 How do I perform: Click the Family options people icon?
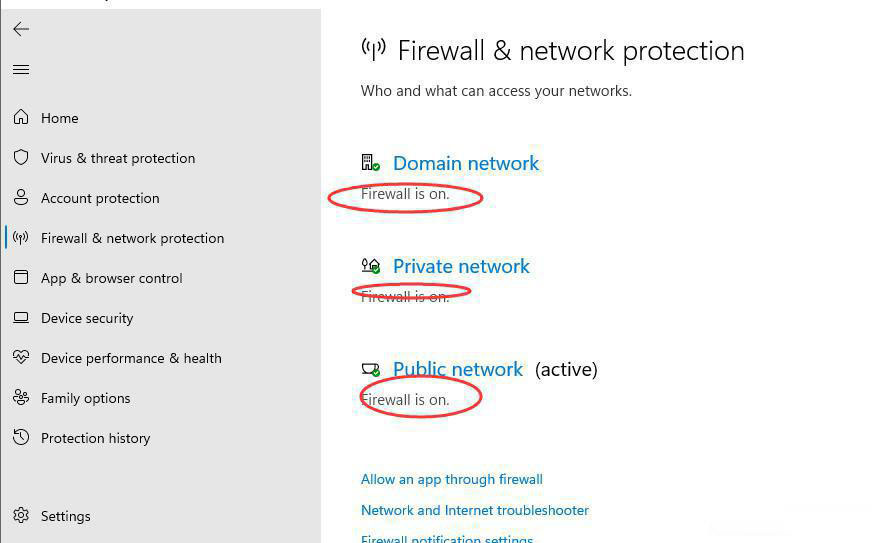[21, 398]
